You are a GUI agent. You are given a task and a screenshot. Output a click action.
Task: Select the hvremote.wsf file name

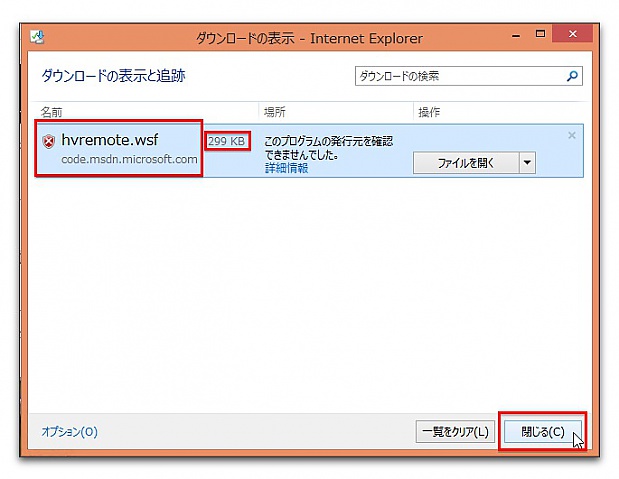tap(110, 140)
